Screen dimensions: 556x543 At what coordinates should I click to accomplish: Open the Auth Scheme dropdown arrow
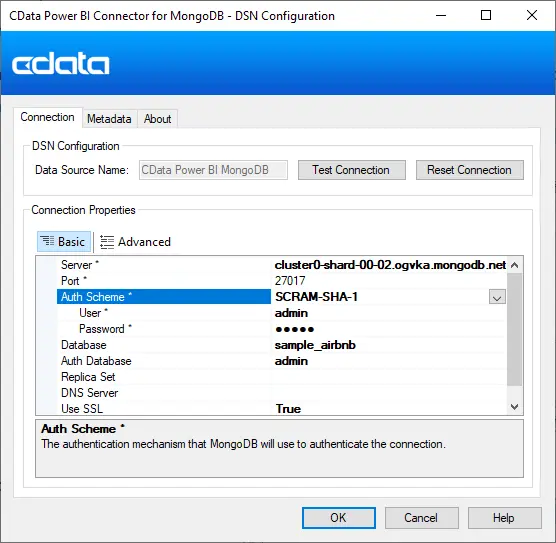click(x=497, y=297)
